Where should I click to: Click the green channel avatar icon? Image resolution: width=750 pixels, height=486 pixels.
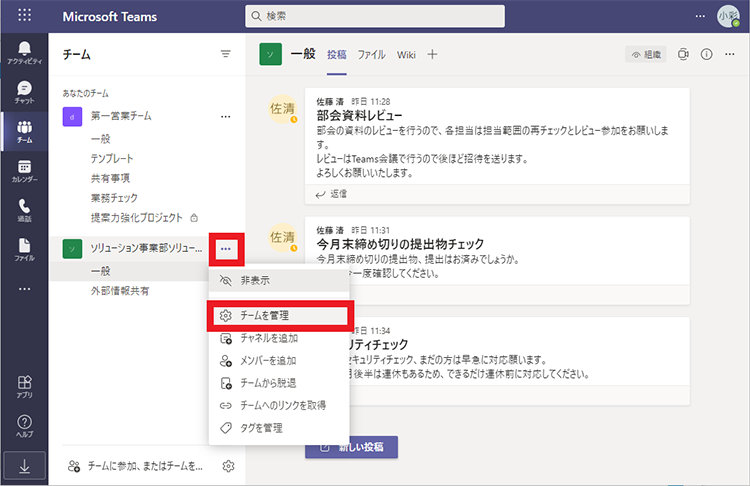click(x=271, y=55)
